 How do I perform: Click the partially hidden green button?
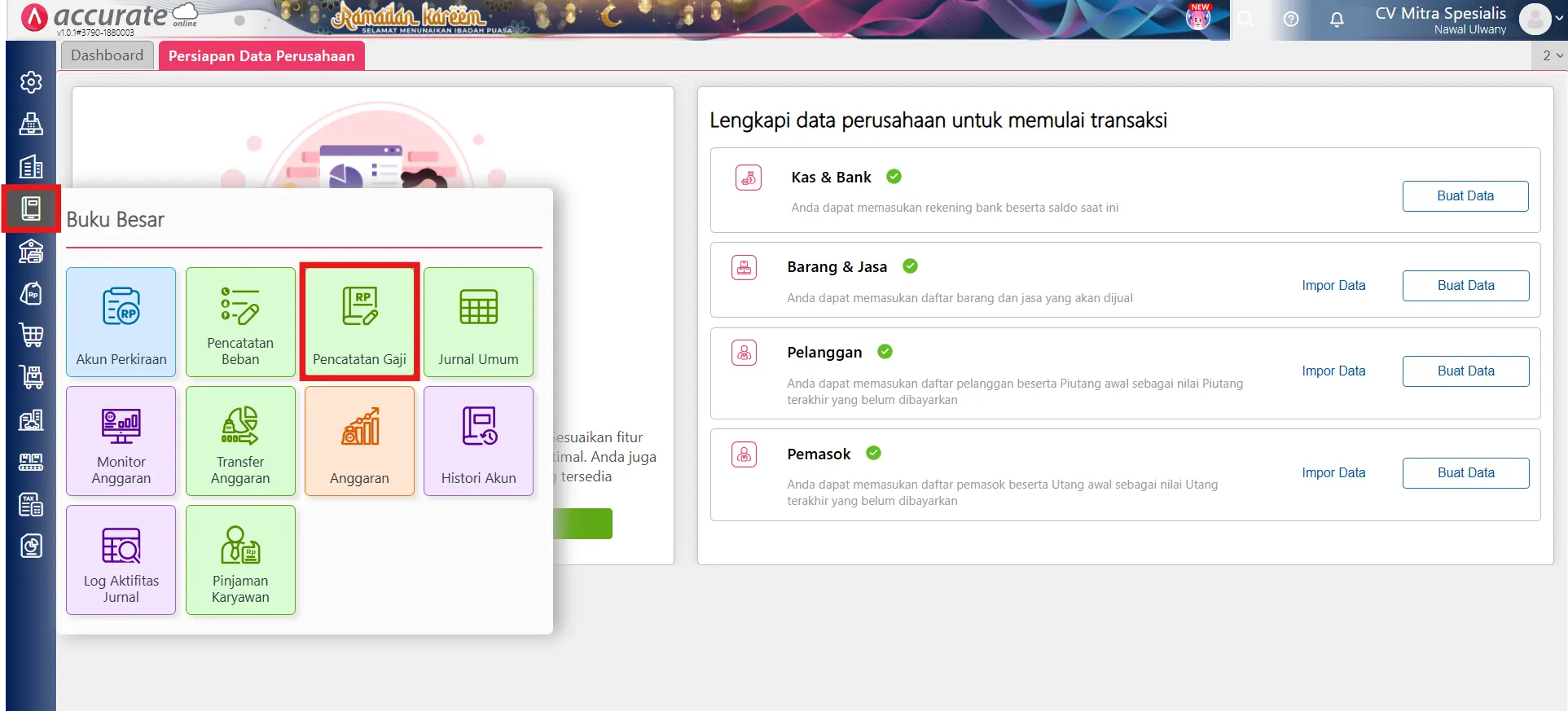[x=582, y=524]
